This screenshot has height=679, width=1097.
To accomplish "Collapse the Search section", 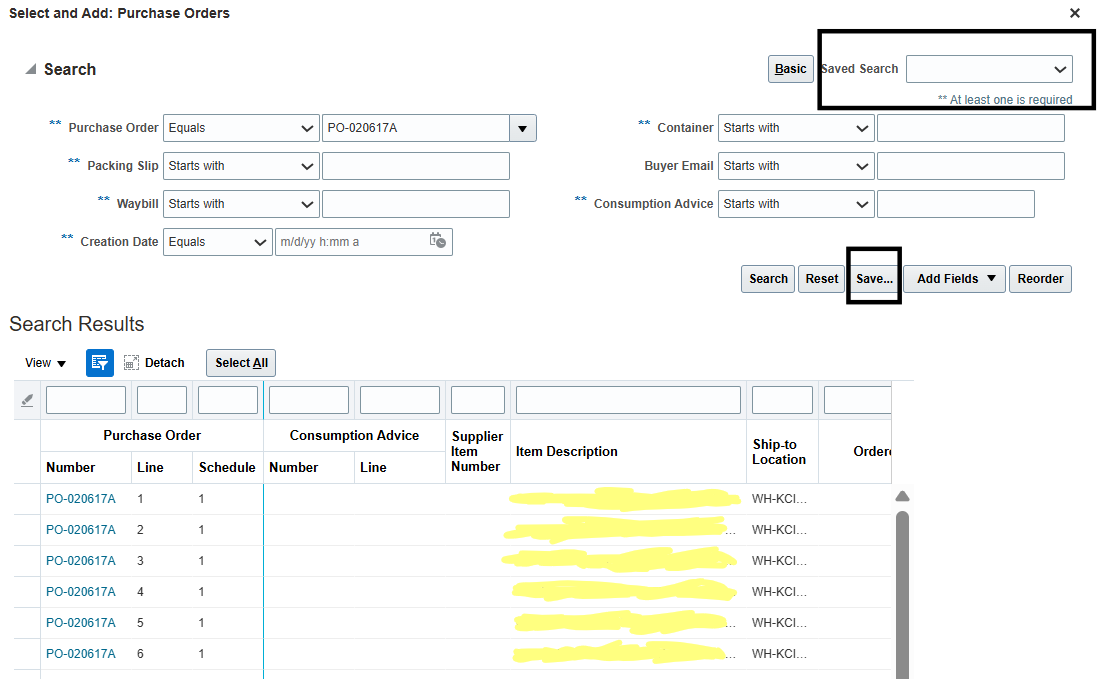I will coord(31,68).
